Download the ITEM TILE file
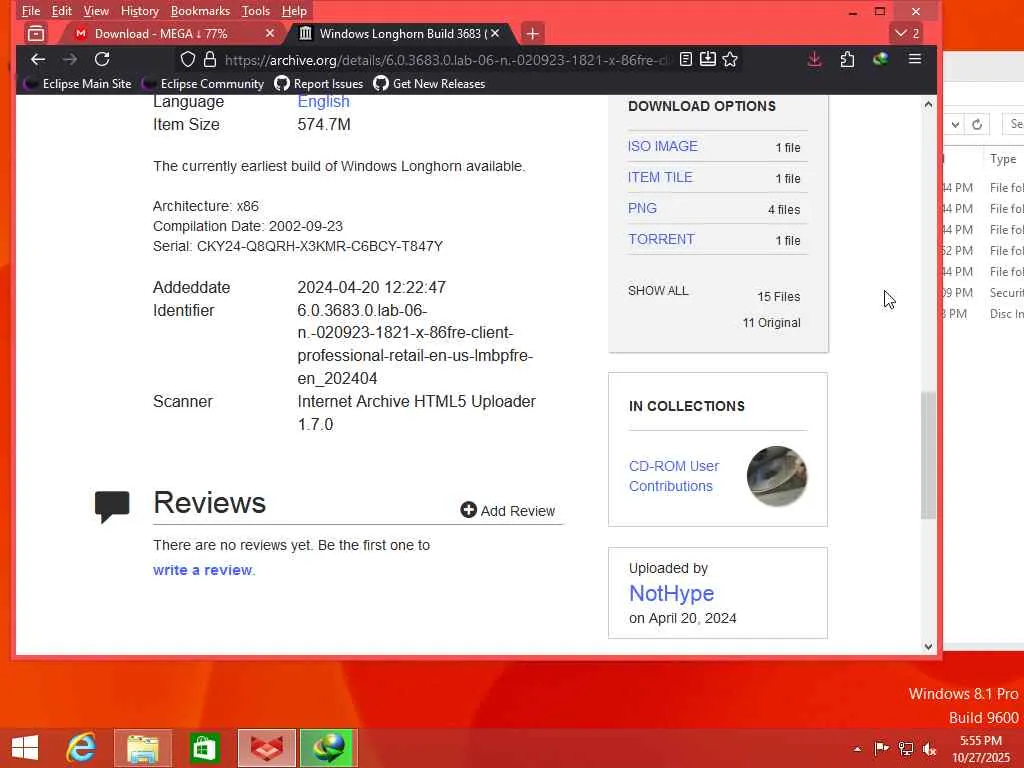 pos(660,177)
